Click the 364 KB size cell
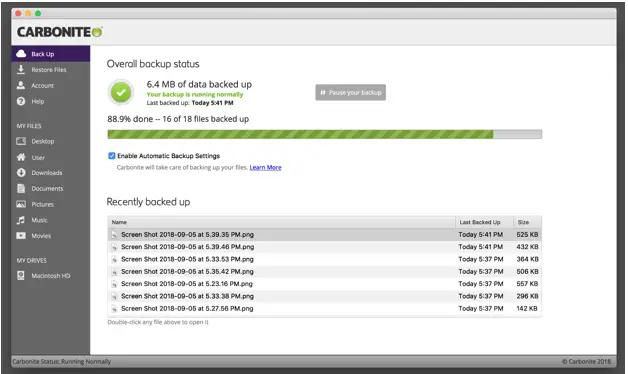This screenshot has height=374, width=628. tap(527, 259)
